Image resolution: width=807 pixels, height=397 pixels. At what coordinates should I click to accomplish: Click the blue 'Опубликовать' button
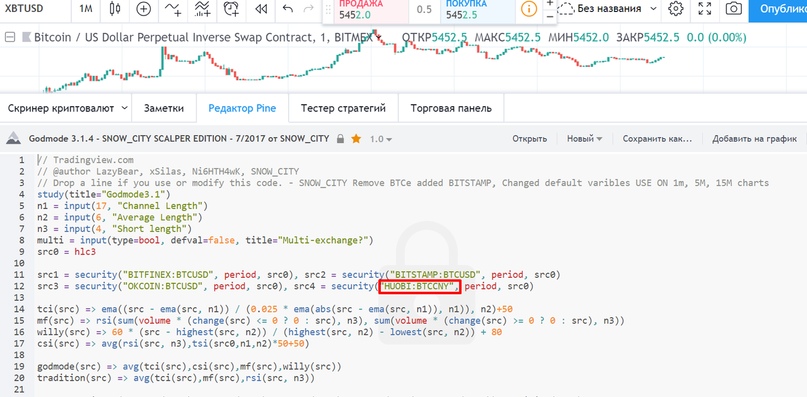pyautogui.click(x=778, y=9)
